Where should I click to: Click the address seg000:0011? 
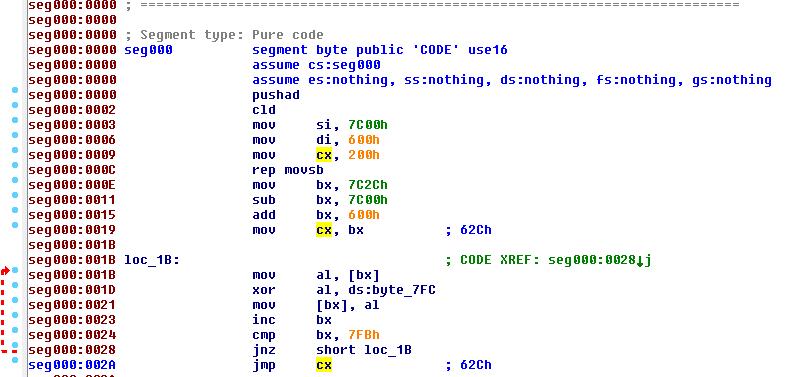tap(72, 200)
